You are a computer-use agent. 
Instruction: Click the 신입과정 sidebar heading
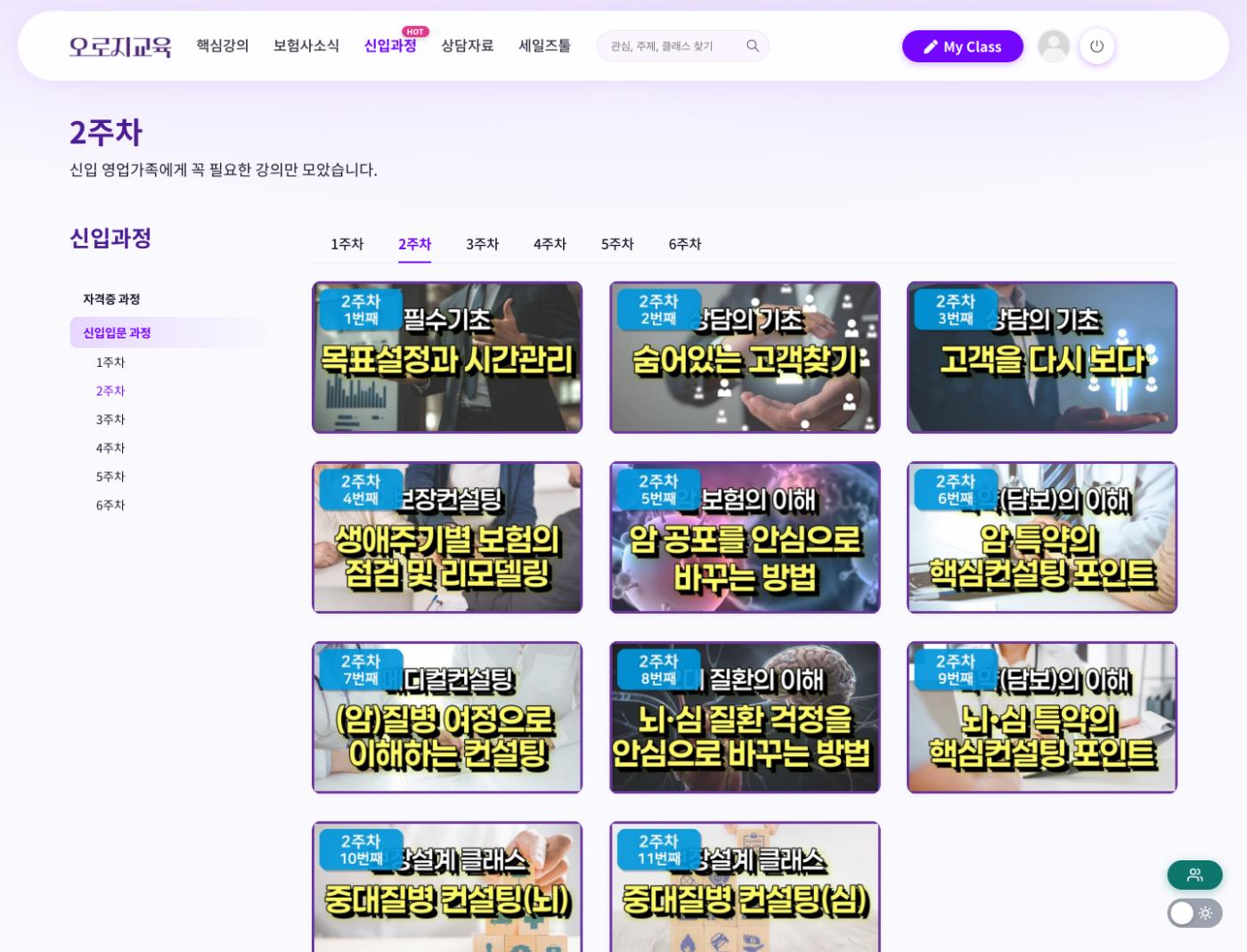(x=110, y=238)
